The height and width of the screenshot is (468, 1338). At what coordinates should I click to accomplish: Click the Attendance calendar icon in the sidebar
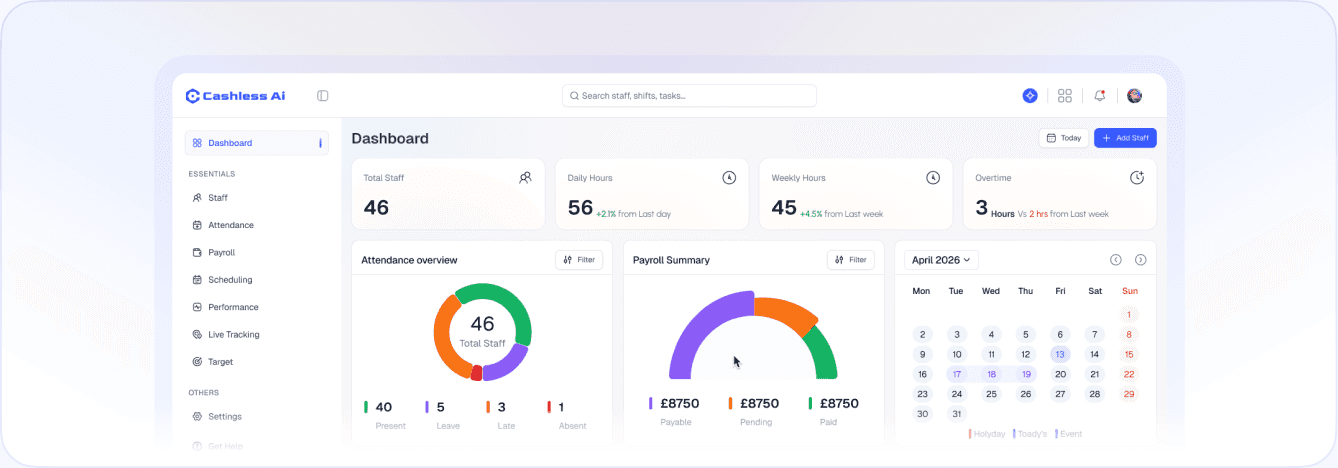[x=197, y=225]
